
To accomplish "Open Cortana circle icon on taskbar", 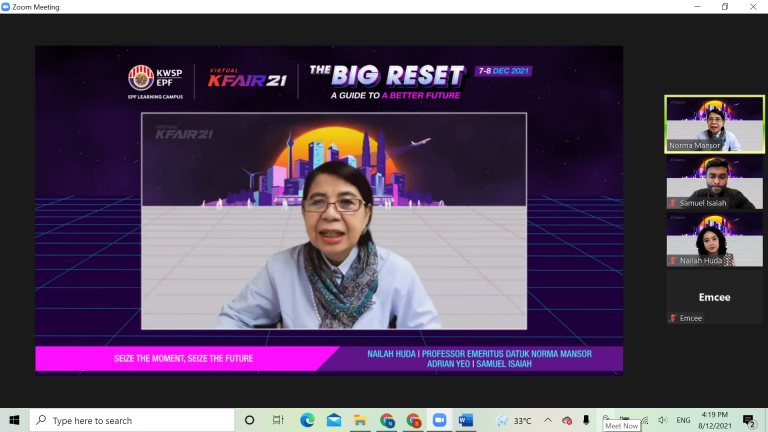I will coord(249,420).
